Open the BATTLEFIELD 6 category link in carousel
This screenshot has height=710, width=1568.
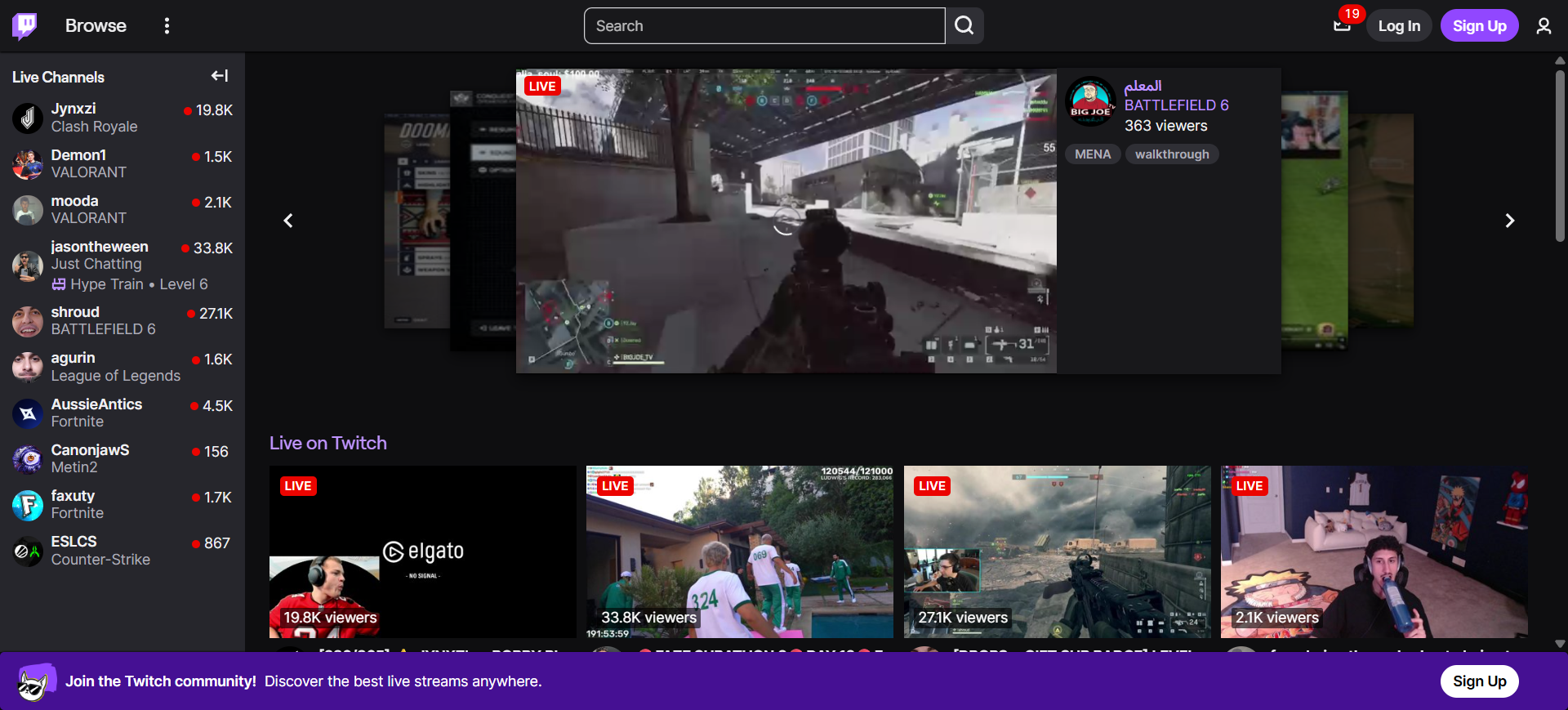pos(1176,105)
